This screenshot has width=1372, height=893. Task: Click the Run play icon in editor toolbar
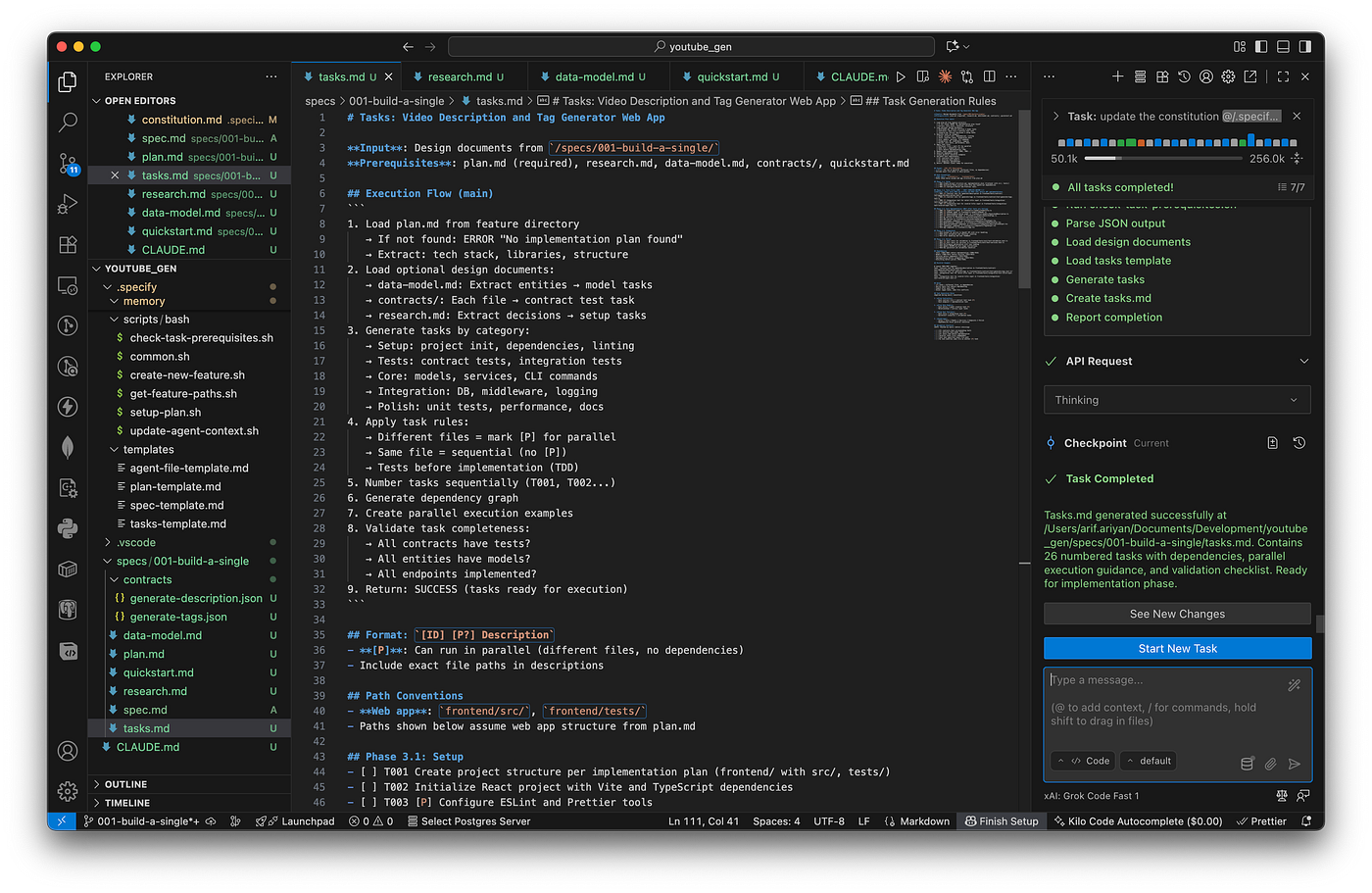(901, 76)
